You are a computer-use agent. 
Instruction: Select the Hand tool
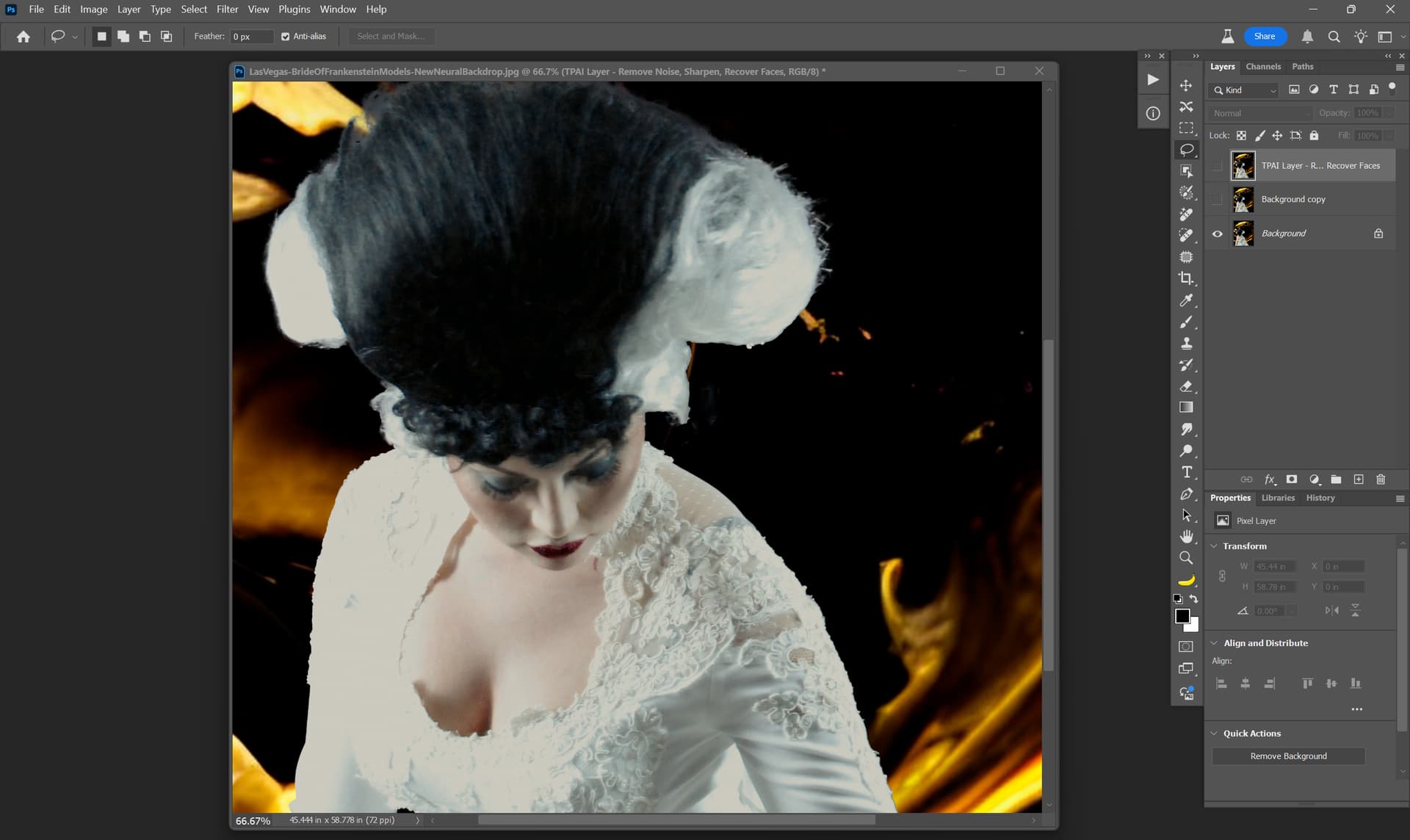(x=1185, y=537)
